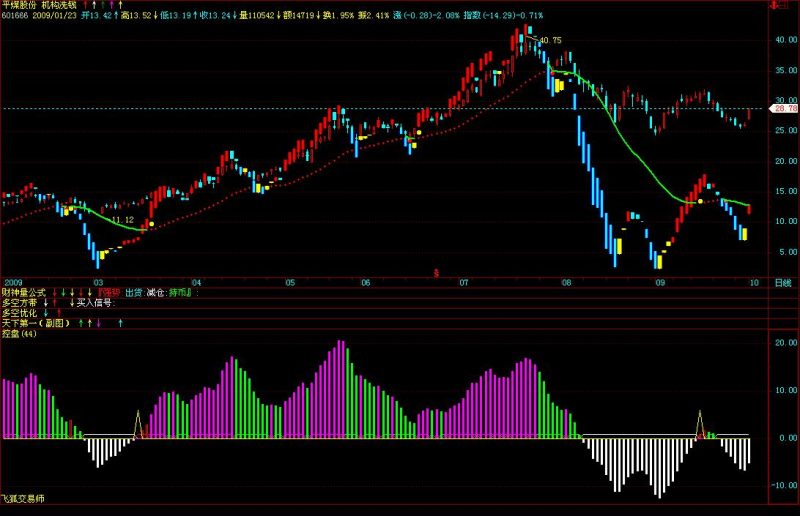Image resolution: width=800 pixels, height=516 pixels.
Task: Click the 05 month marker on the time axis
Action: [290, 283]
